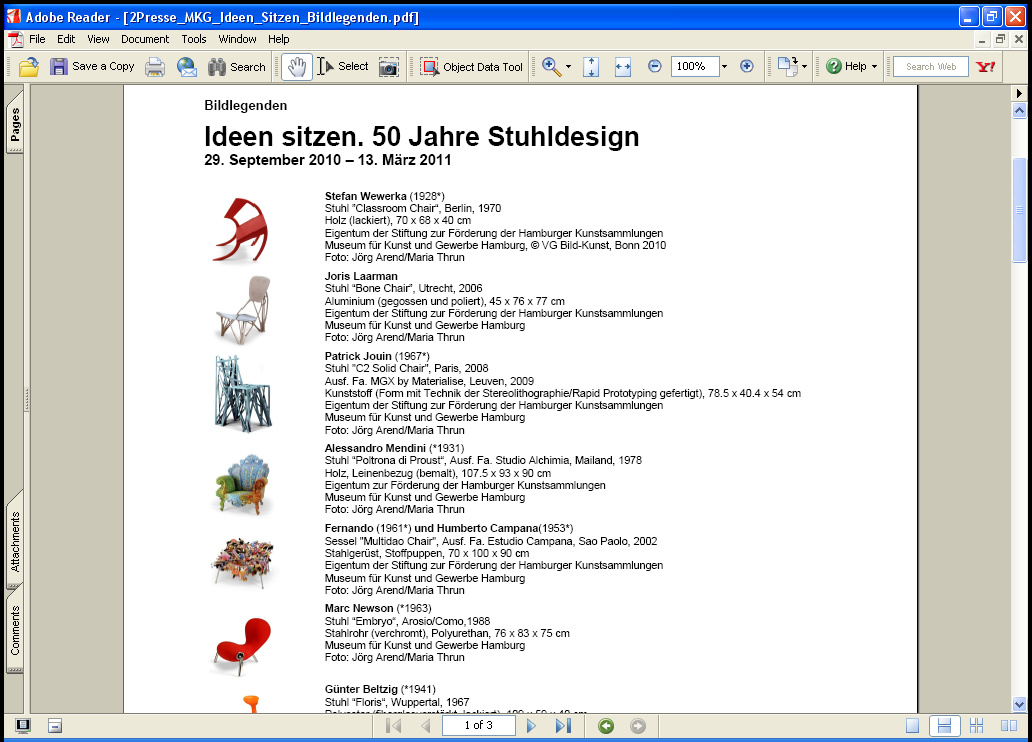Click the Open folder icon in the toolbar
The width and height of the screenshot is (1032, 742).
pos(29,66)
